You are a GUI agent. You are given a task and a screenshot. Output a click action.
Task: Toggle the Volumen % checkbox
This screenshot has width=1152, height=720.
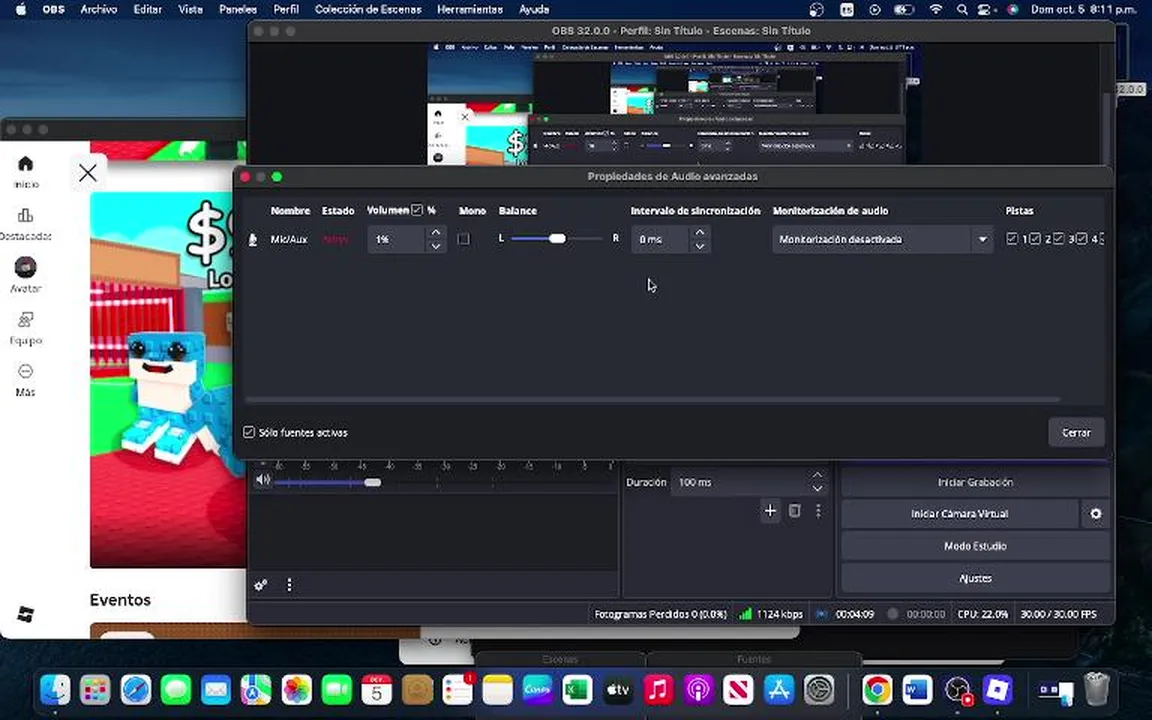pos(417,210)
